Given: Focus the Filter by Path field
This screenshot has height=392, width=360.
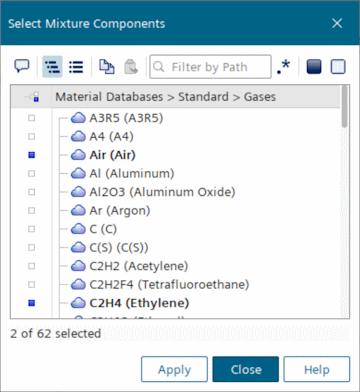Looking at the screenshot, I should click(x=210, y=67).
